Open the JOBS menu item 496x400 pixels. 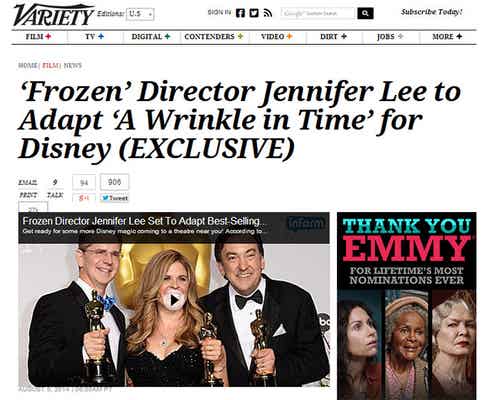click(x=390, y=37)
